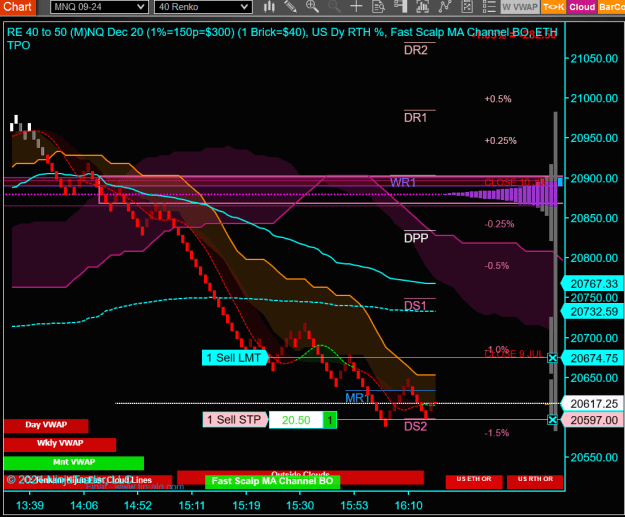Click the 15:30 time axis label
This screenshot has width=625, height=517.
[x=300, y=505]
